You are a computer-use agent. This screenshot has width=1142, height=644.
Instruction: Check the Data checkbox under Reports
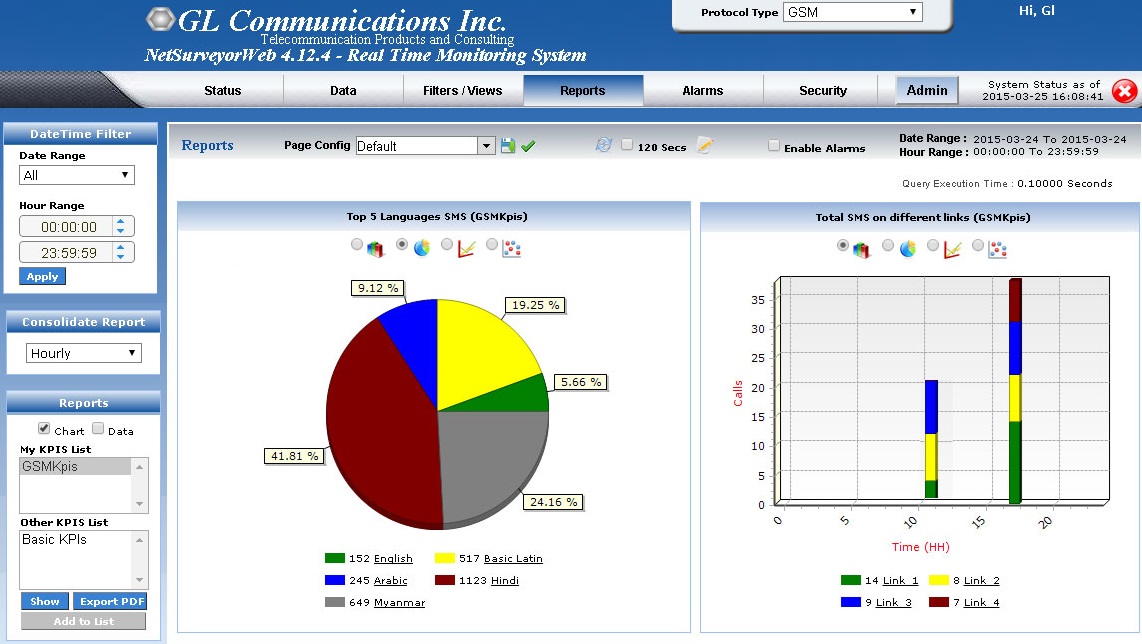coord(98,429)
